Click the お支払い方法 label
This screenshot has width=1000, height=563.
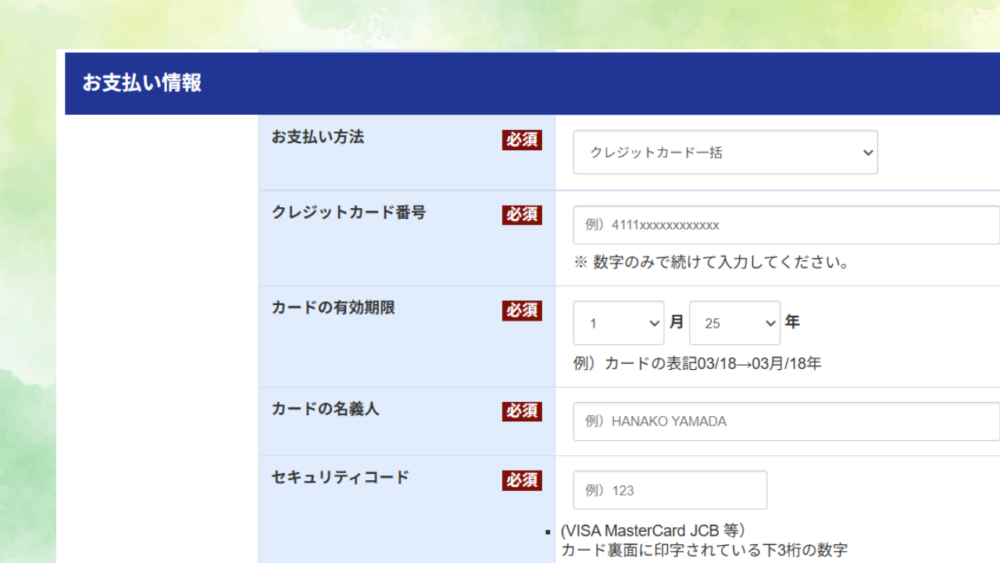(x=318, y=137)
